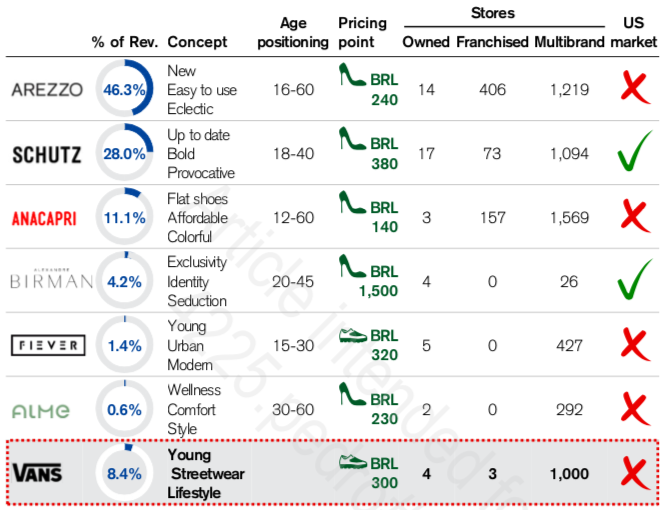Viewport: 666px width, 510px height.
Task: Click the multibrand count '427'
Action: coord(569,346)
